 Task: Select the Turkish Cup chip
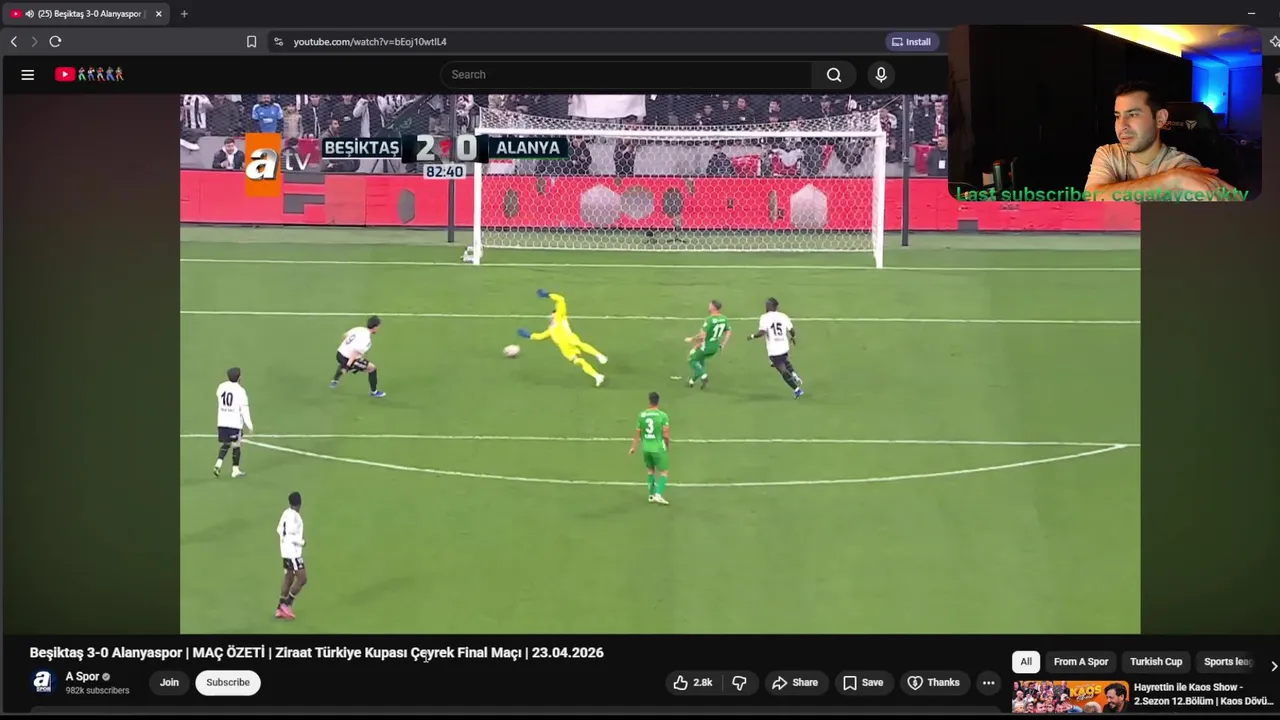[1156, 662]
